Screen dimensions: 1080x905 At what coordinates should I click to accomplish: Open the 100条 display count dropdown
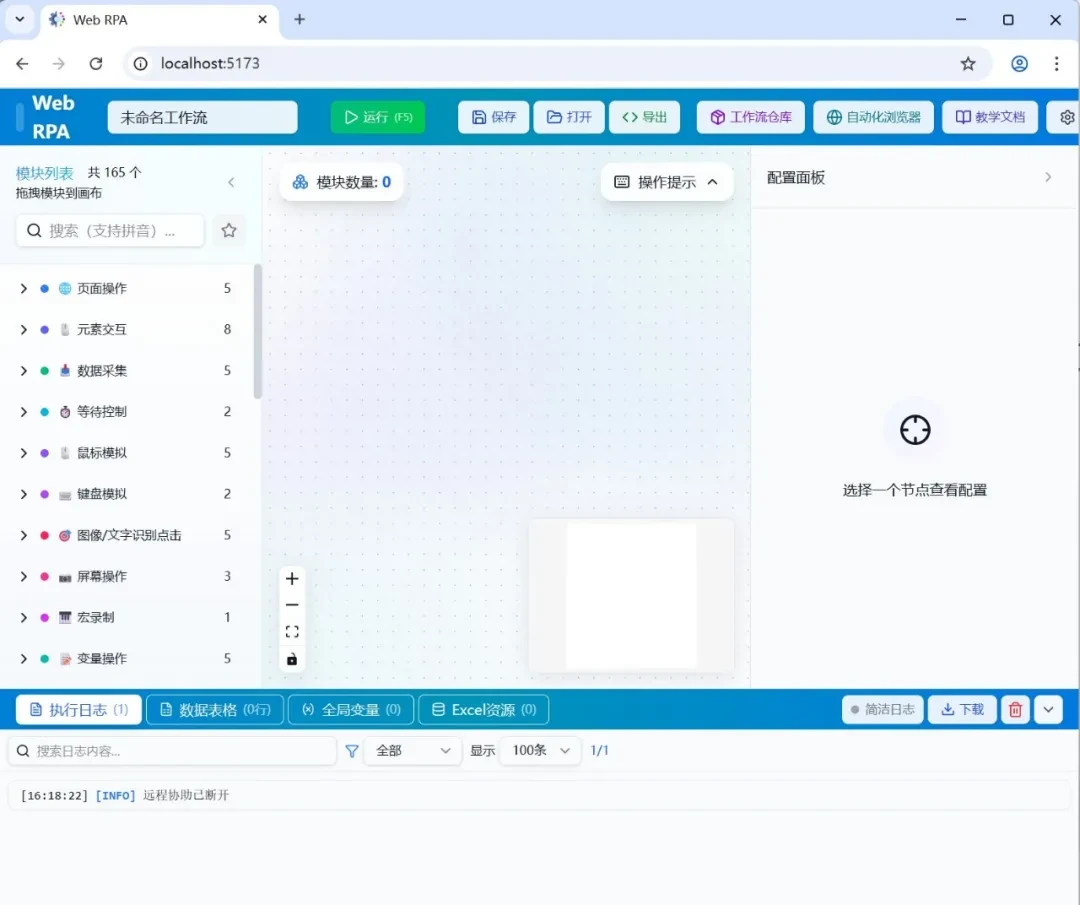coord(540,751)
